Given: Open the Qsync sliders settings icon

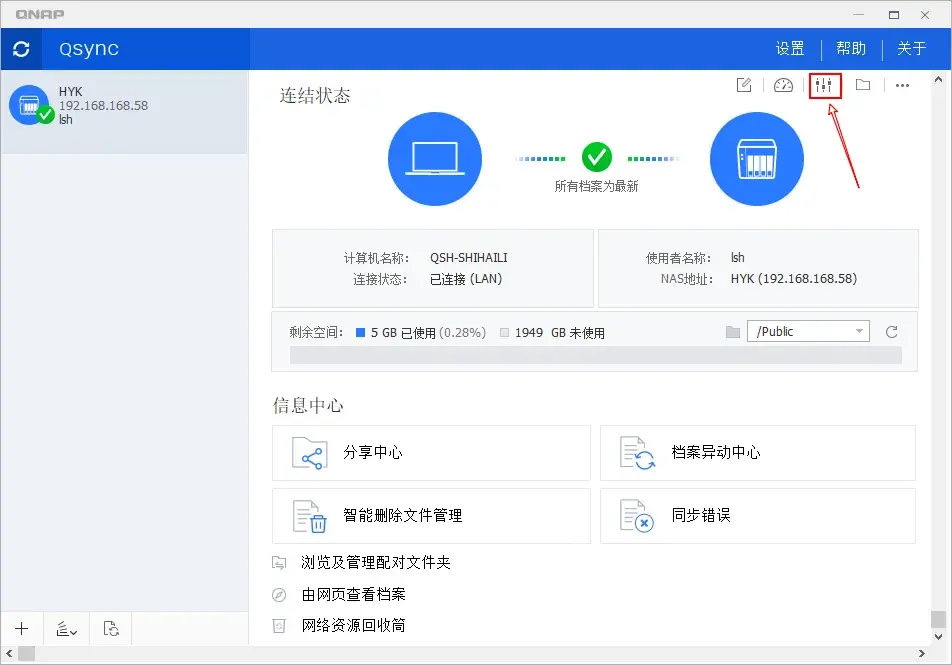Looking at the screenshot, I should tap(824, 85).
